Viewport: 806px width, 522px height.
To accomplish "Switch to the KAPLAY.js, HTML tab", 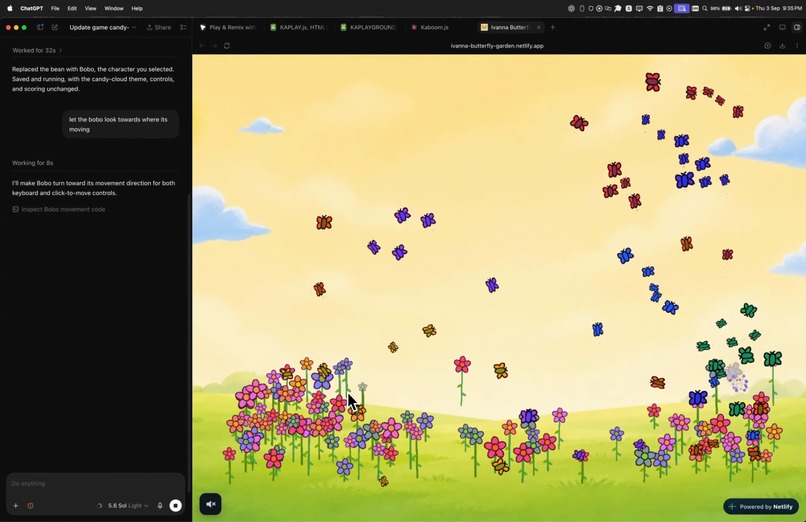I will (x=298, y=27).
